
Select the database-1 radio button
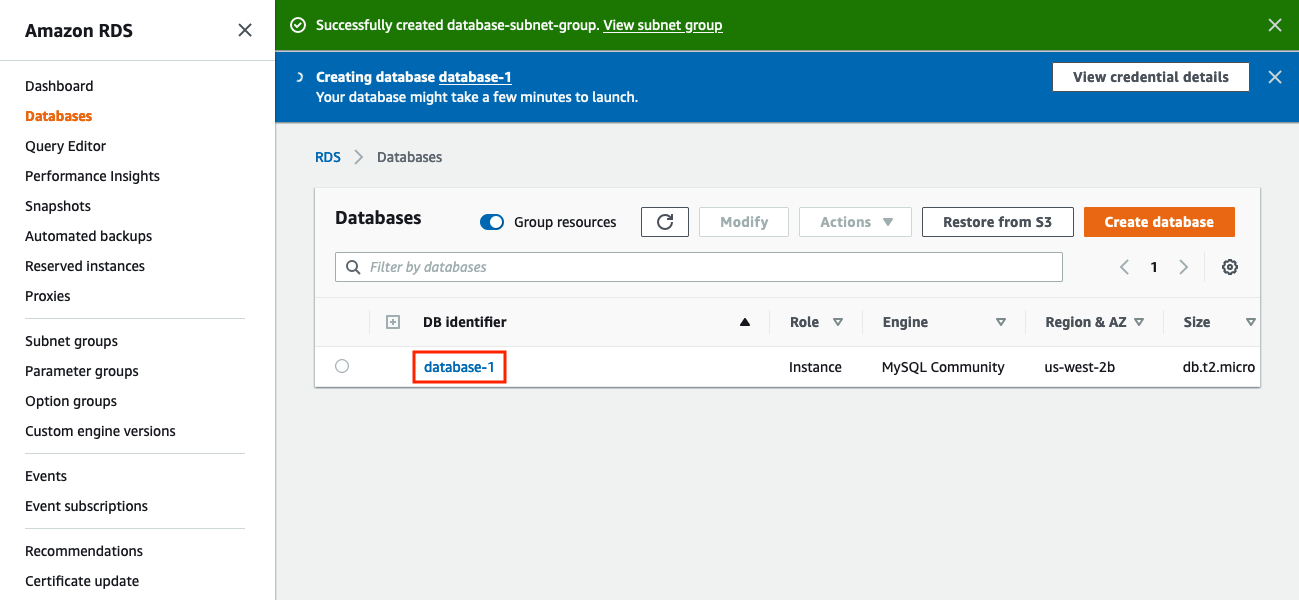(x=342, y=366)
